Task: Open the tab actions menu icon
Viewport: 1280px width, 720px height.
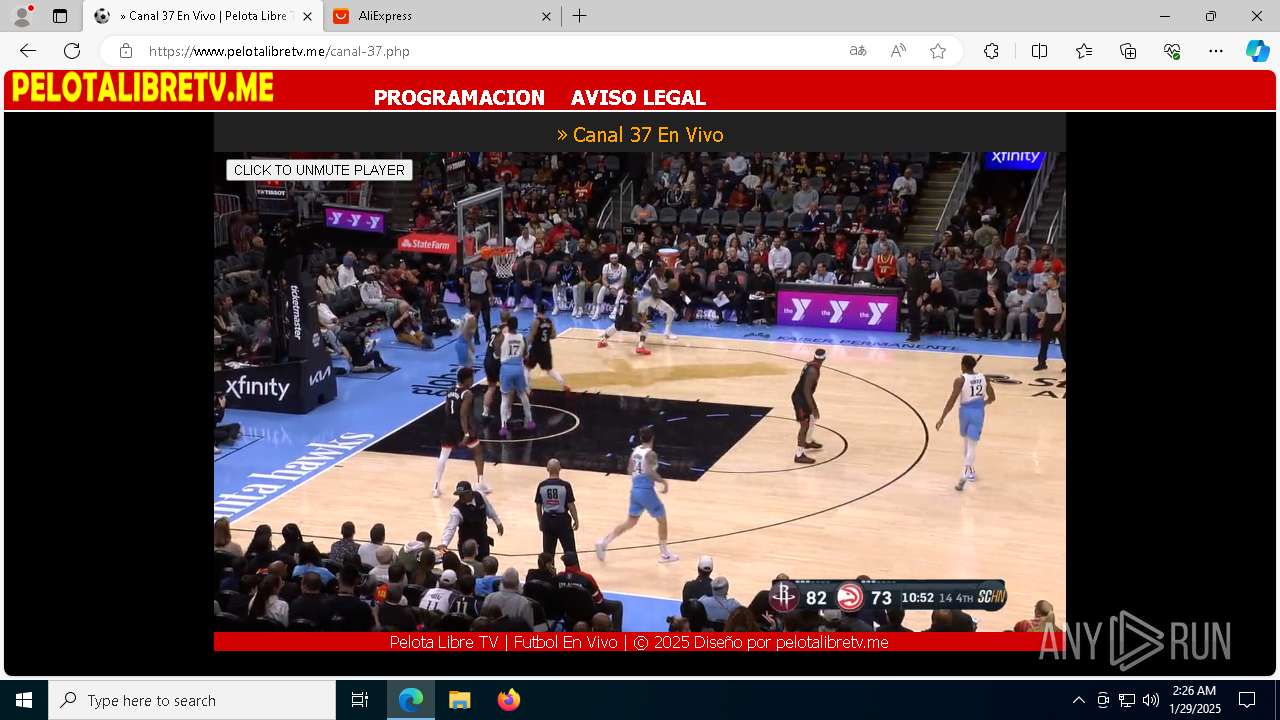Action: tap(60, 16)
